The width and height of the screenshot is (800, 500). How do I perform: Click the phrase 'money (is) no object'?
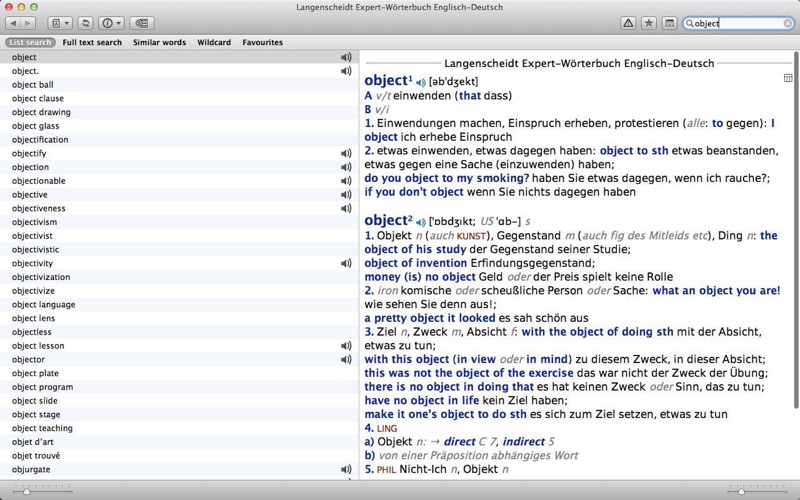[x=420, y=277]
